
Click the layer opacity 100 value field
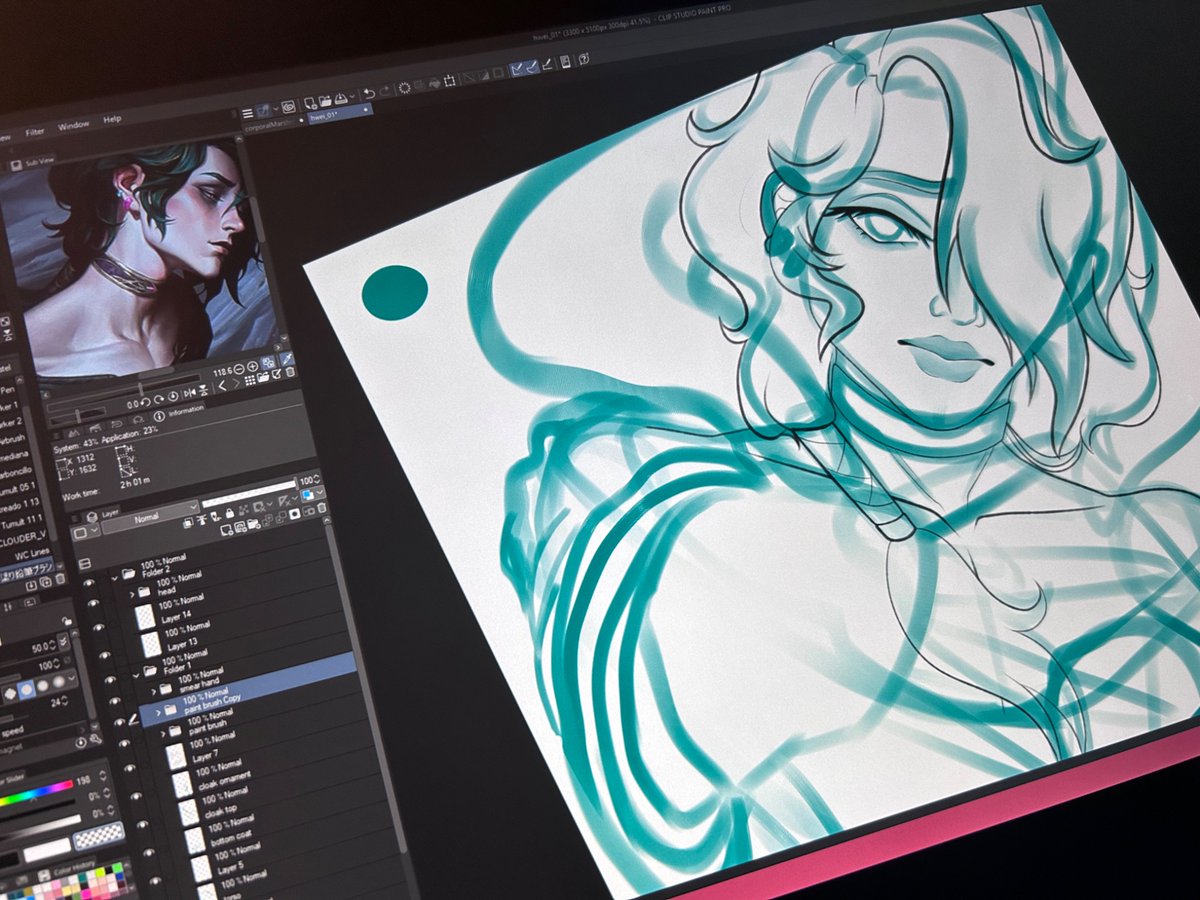(306, 480)
